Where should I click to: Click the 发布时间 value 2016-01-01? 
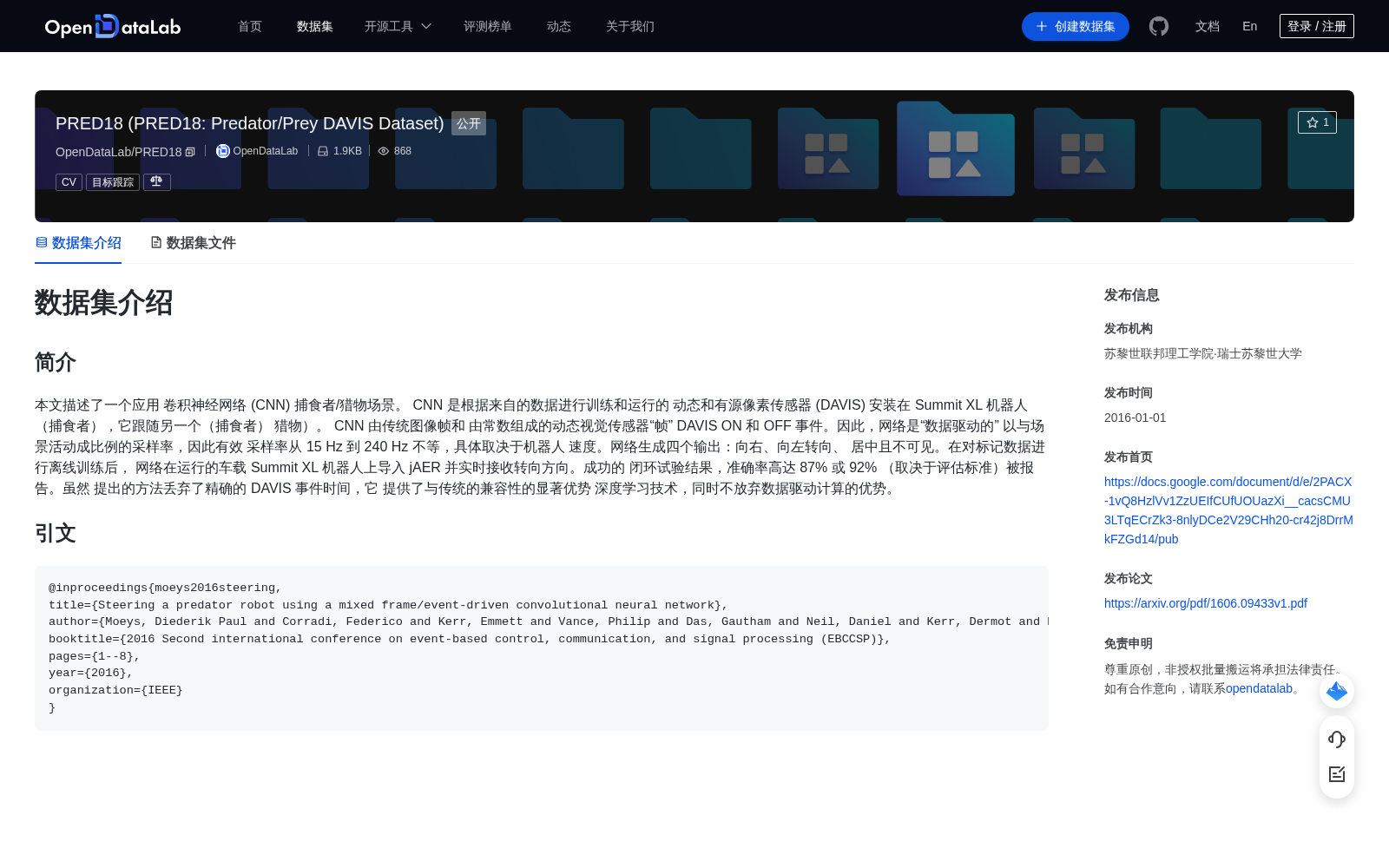click(x=1136, y=418)
